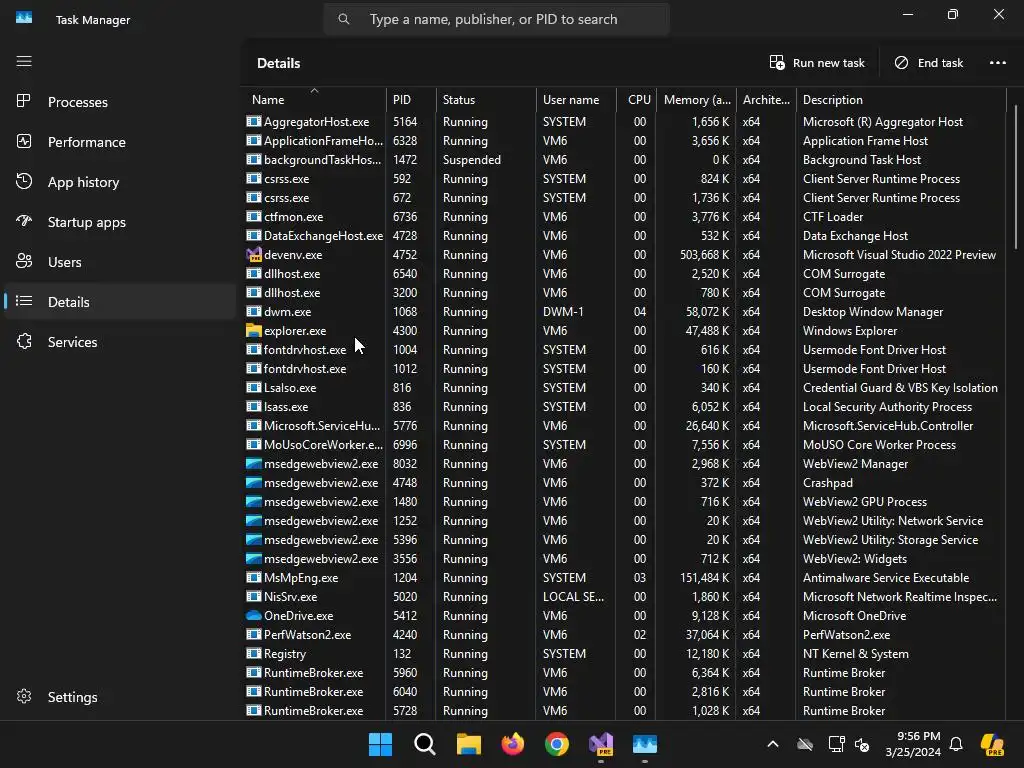Click the OneDrive tray cloud icon
This screenshot has height=768, width=1024.
point(805,744)
